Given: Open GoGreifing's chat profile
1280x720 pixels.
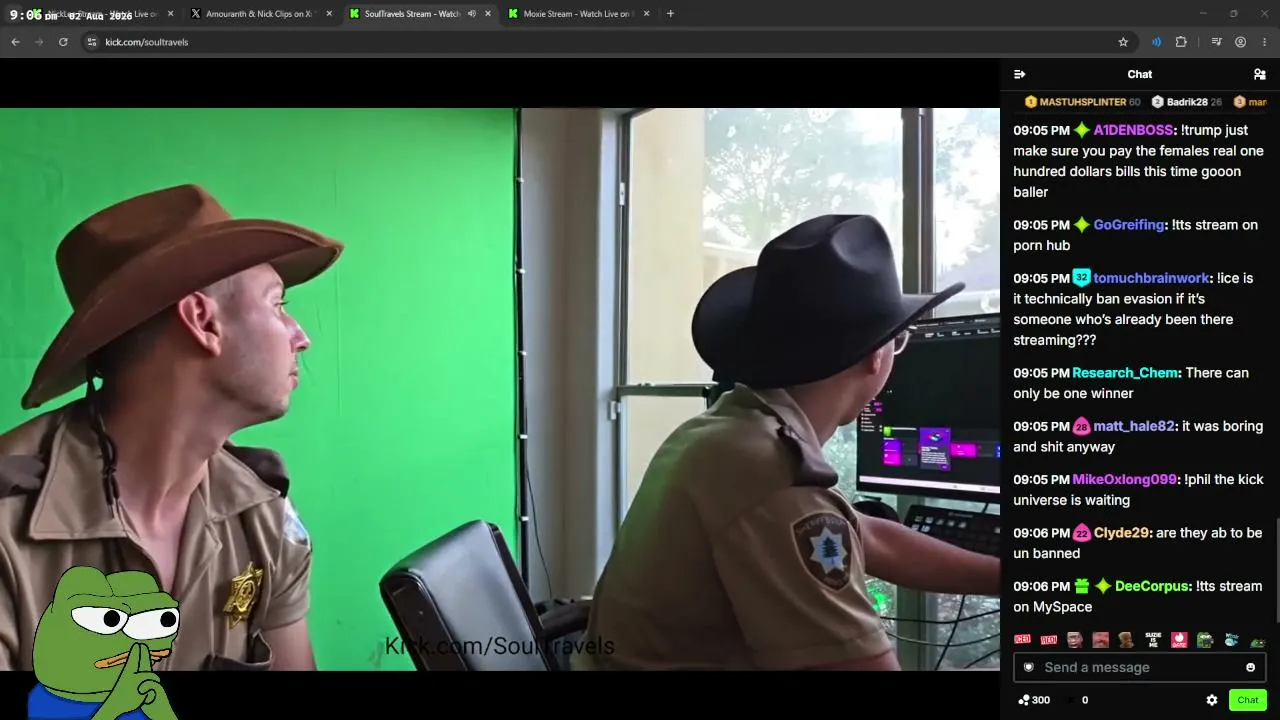Looking at the screenshot, I should (1129, 225).
